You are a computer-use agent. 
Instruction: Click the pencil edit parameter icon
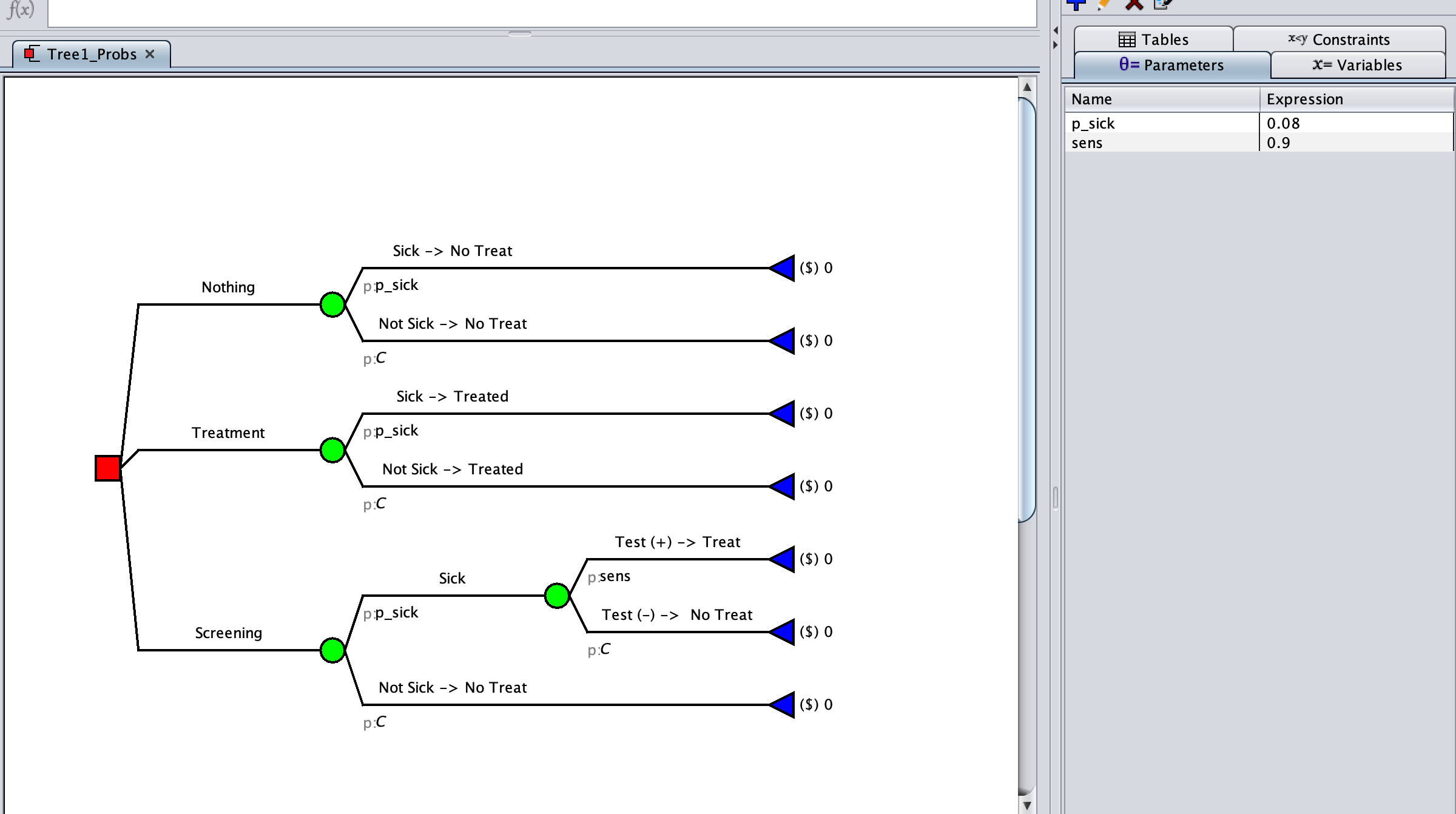(1104, 5)
